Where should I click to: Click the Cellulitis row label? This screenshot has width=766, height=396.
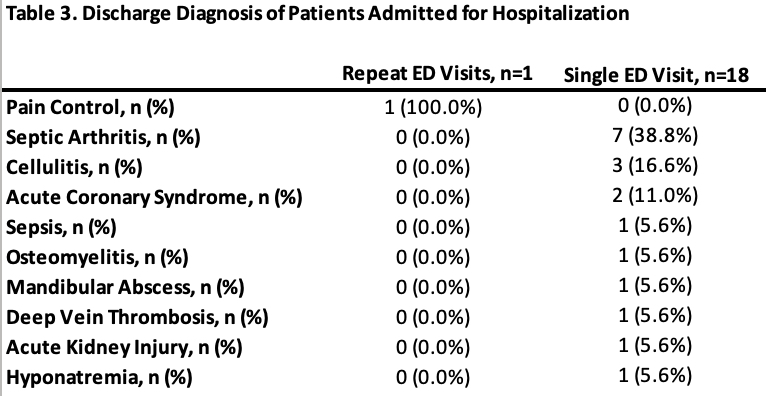coord(74,168)
